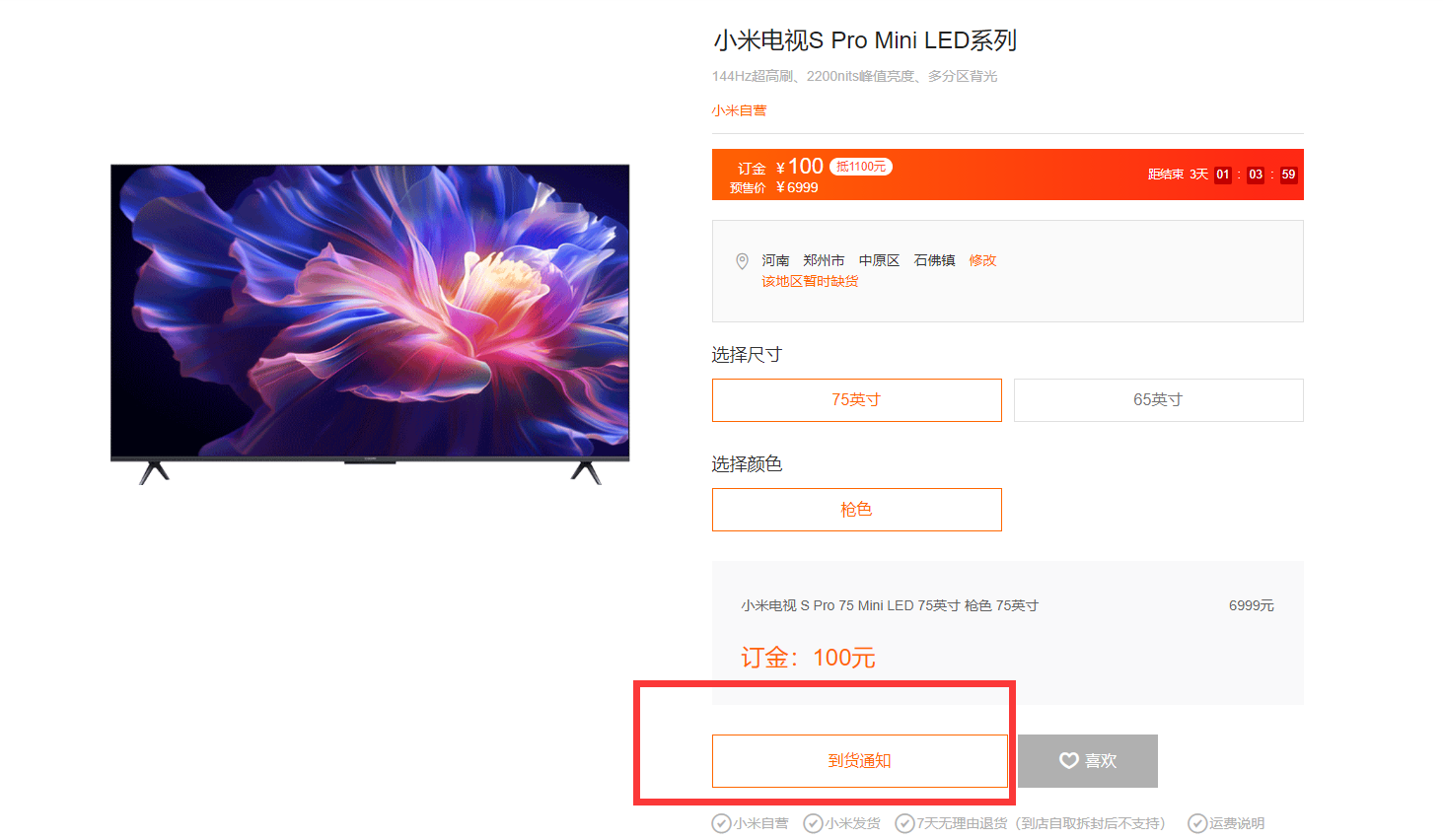
Task: Click the location pin icon
Action: [742, 261]
